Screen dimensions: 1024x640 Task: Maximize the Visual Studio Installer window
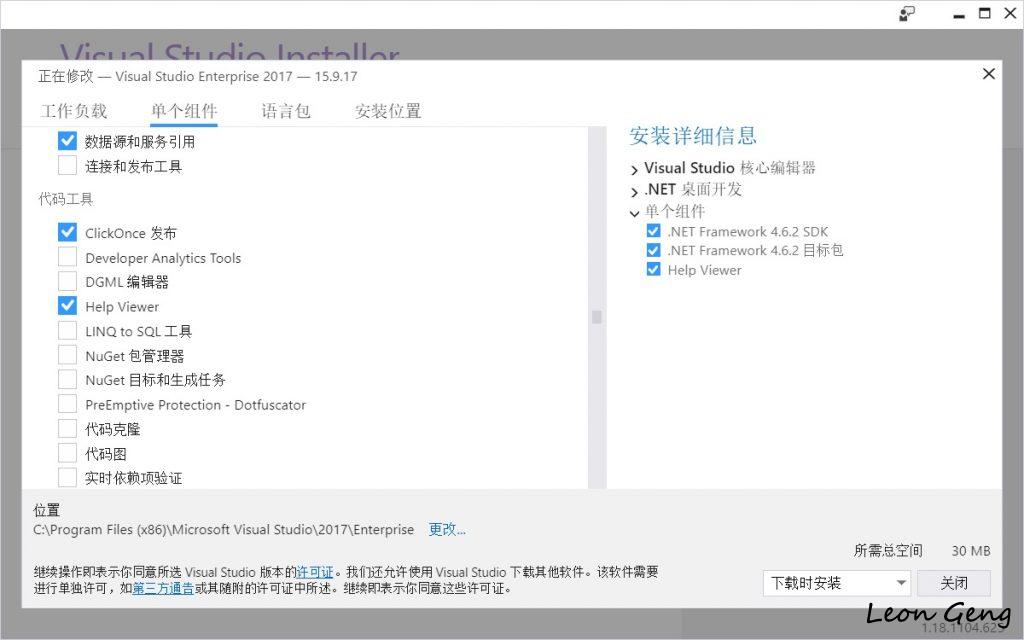pyautogui.click(x=984, y=14)
